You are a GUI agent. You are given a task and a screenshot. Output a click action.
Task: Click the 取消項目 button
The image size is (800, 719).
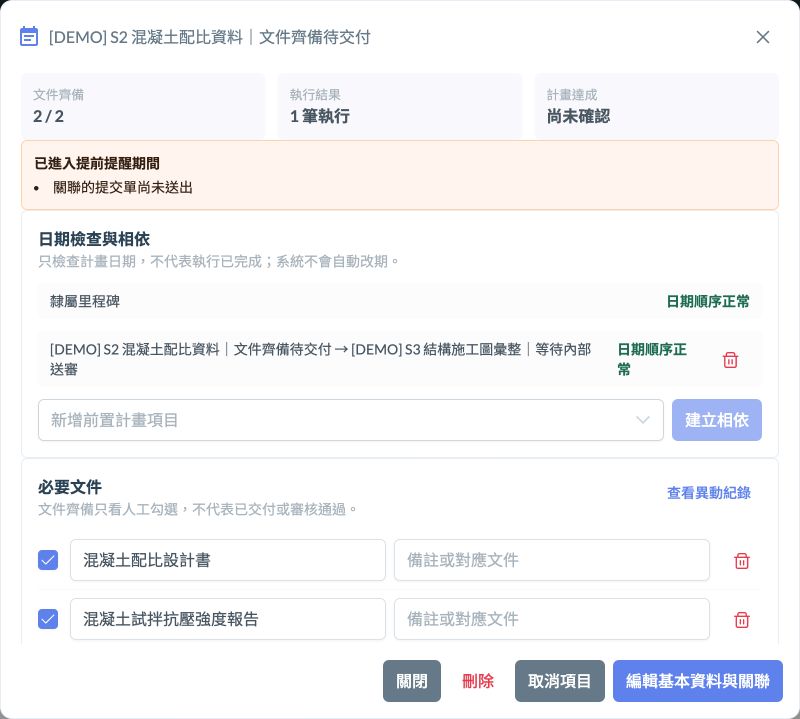pos(560,681)
